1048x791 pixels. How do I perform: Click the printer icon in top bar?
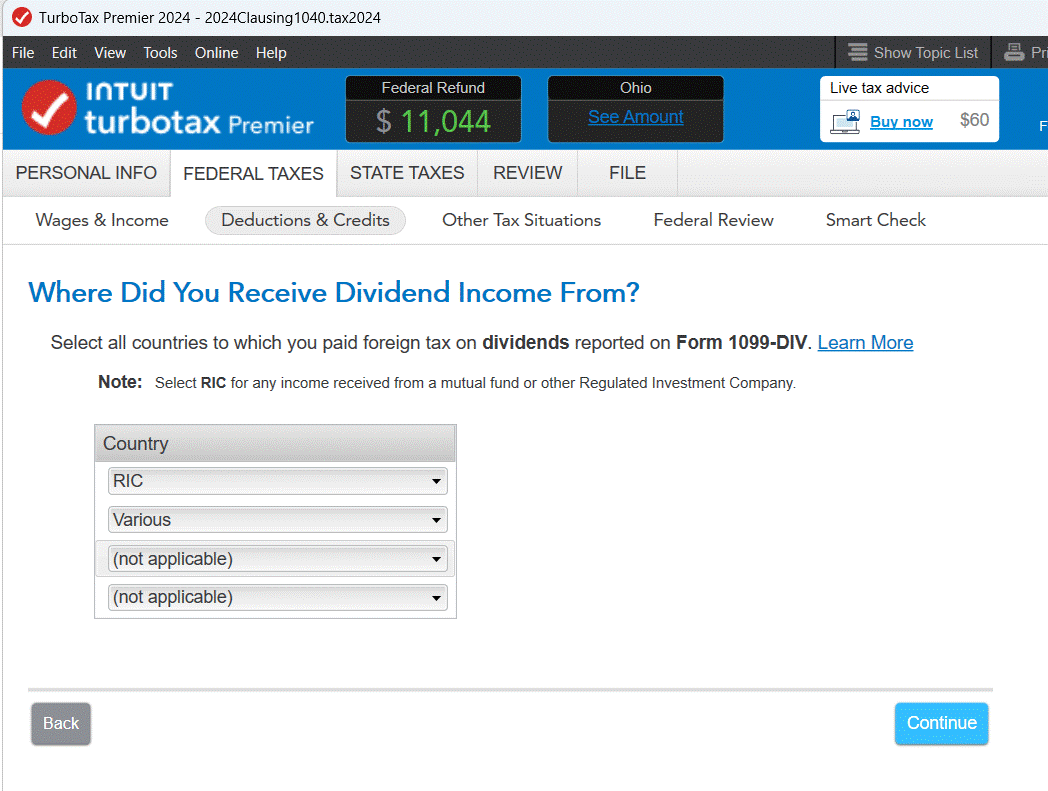(1014, 52)
